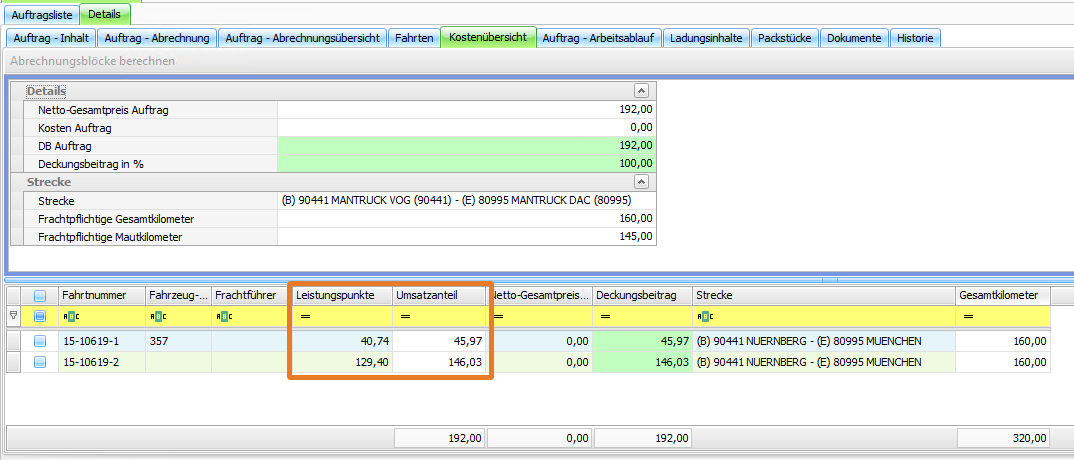The width and height of the screenshot is (1074, 460).
Task: Tick the checkbox for trip 15-10619-2
Action: [x=40, y=362]
